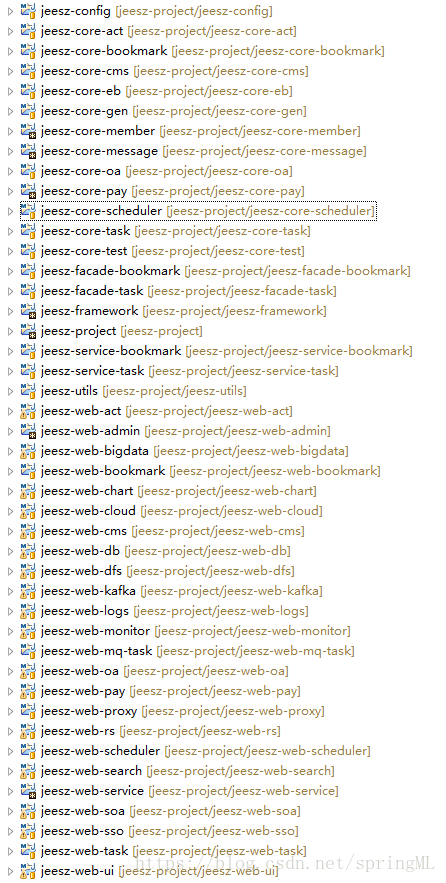Viewport: 446px width, 883px height.
Task: Select the jeesz-service-task project name
Action: (92, 371)
